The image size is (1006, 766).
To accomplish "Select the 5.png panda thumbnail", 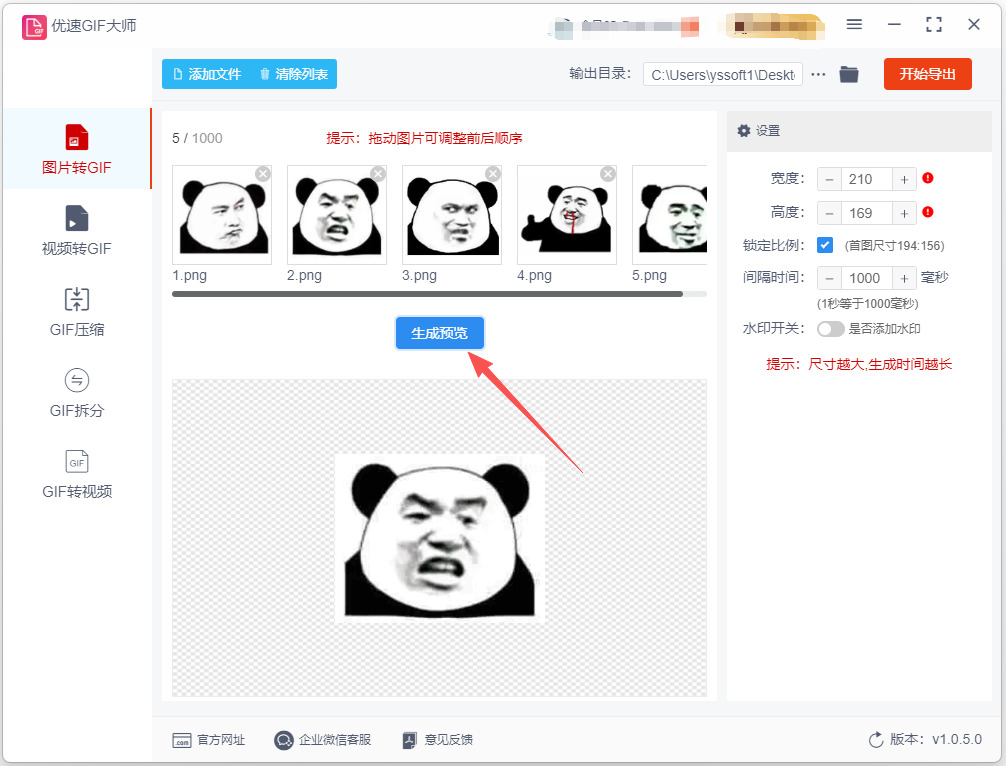I will (x=669, y=215).
